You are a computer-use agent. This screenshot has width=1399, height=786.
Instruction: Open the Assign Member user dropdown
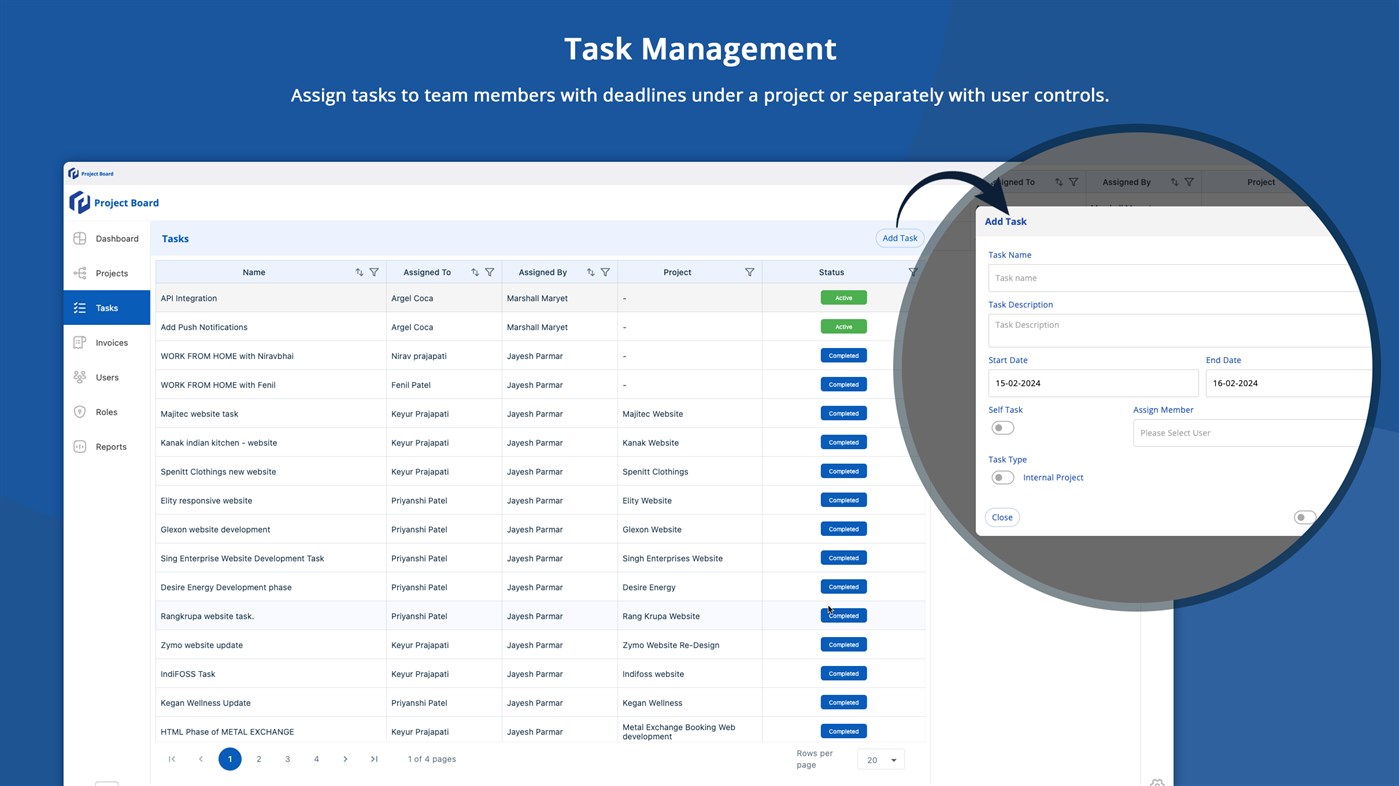click(1252, 433)
